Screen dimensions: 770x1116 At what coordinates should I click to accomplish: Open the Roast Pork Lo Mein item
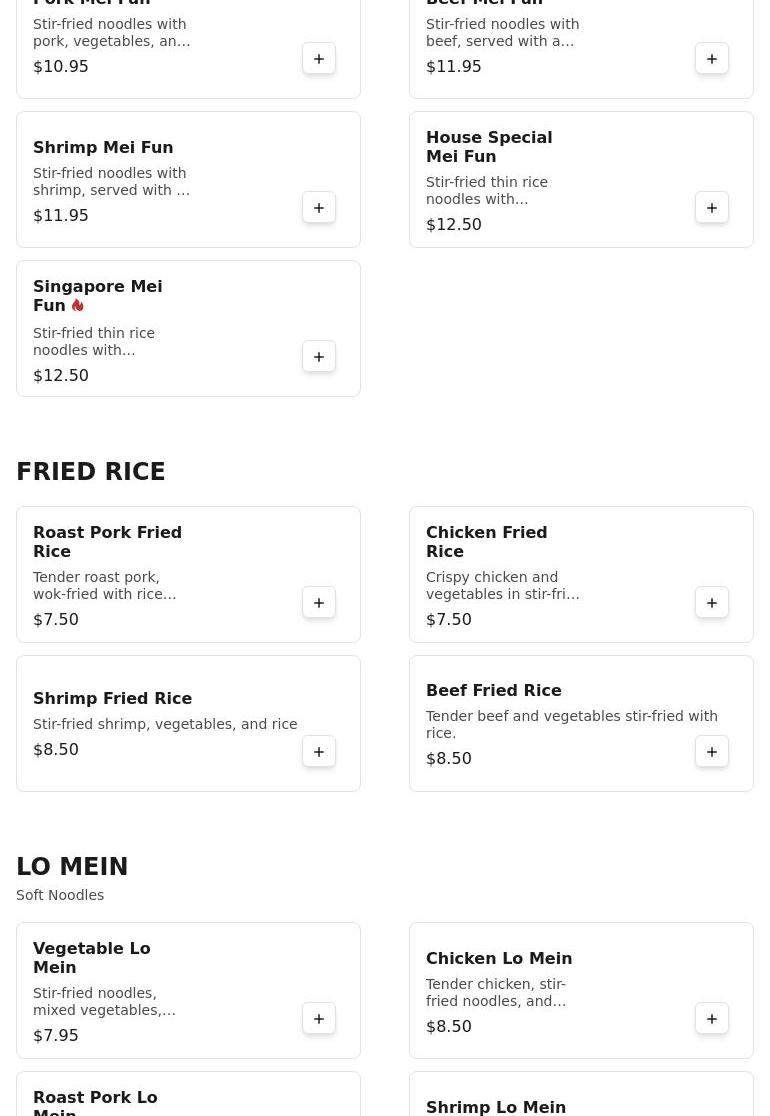[188, 1094]
